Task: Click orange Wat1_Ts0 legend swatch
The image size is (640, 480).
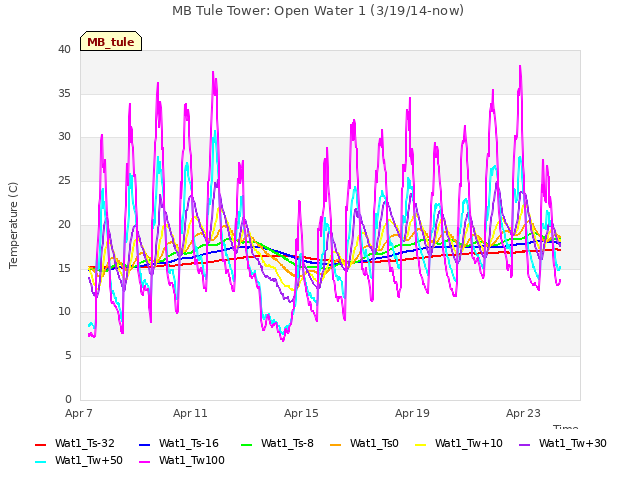Action: (336, 444)
